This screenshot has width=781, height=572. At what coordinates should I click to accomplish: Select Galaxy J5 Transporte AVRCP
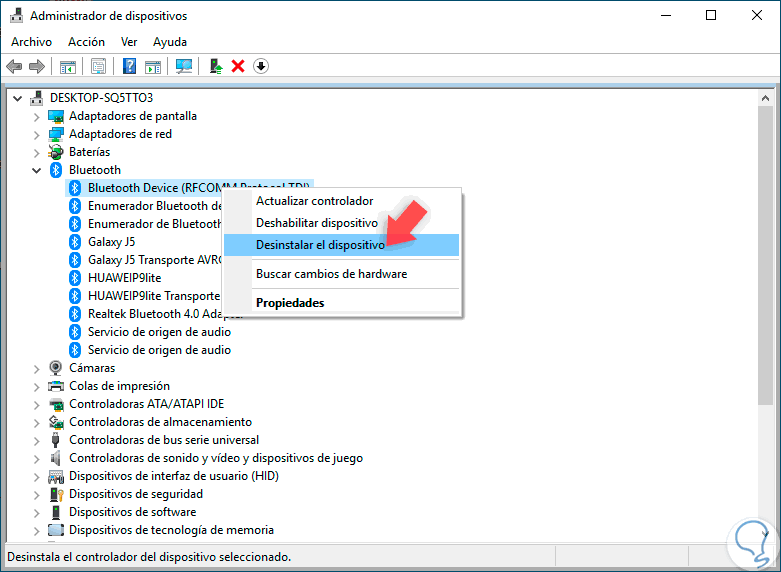tap(154, 260)
